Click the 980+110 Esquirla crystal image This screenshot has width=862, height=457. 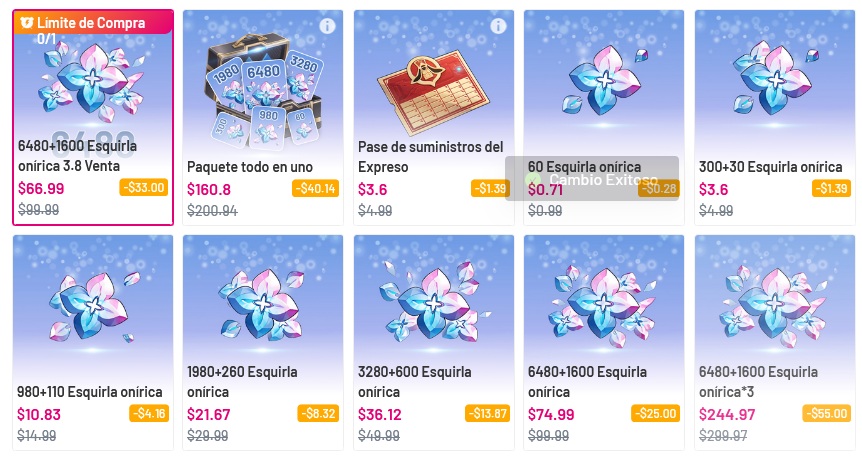tap(93, 305)
